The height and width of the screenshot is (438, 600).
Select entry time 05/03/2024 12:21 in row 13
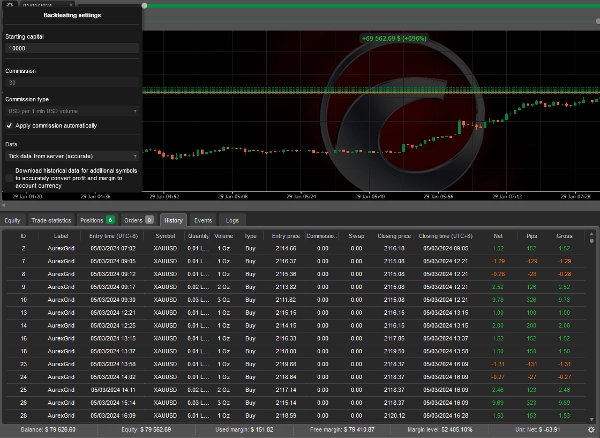click(x=113, y=313)
